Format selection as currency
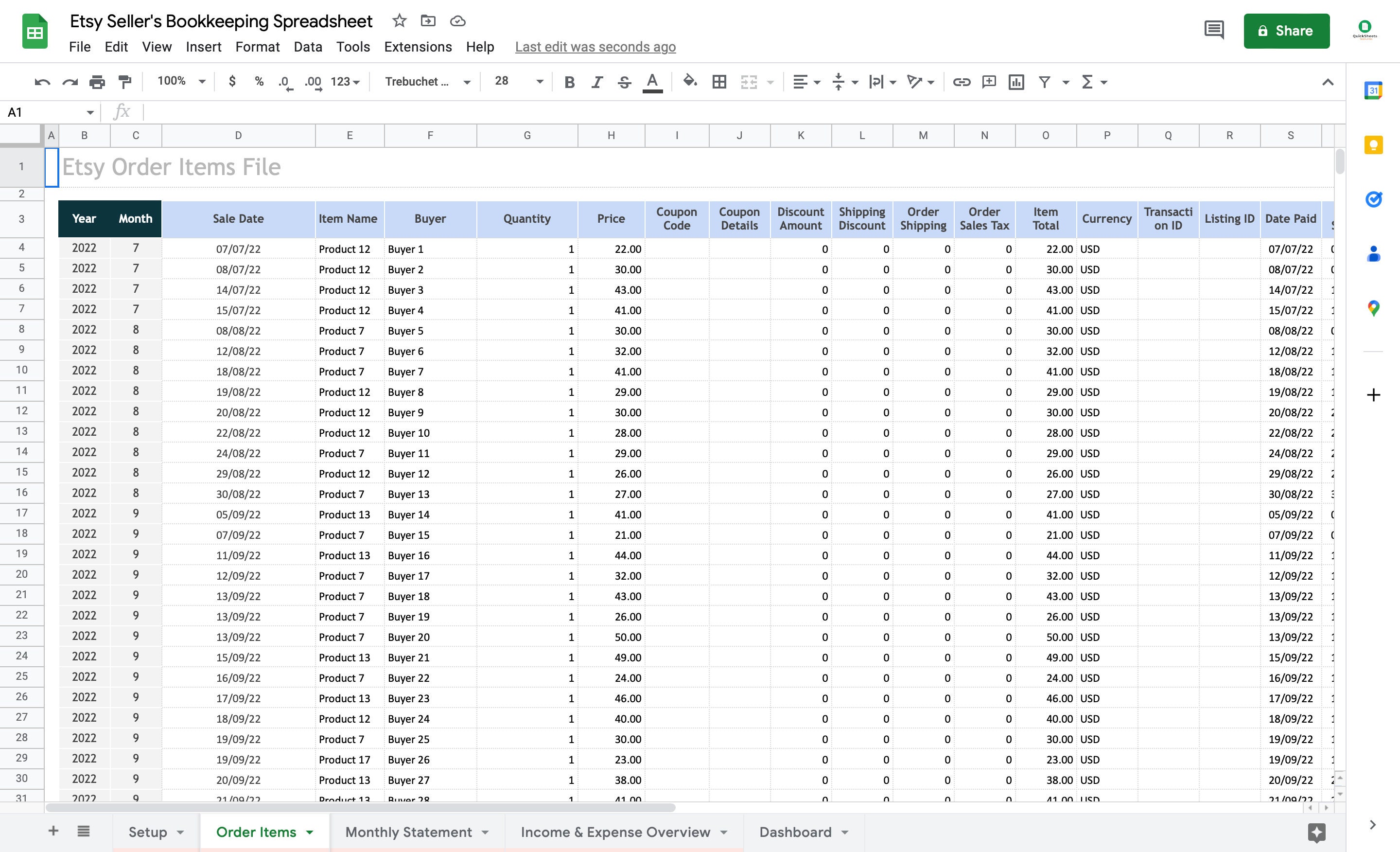Screen dimensions: 1400x852 pos(232,82)
